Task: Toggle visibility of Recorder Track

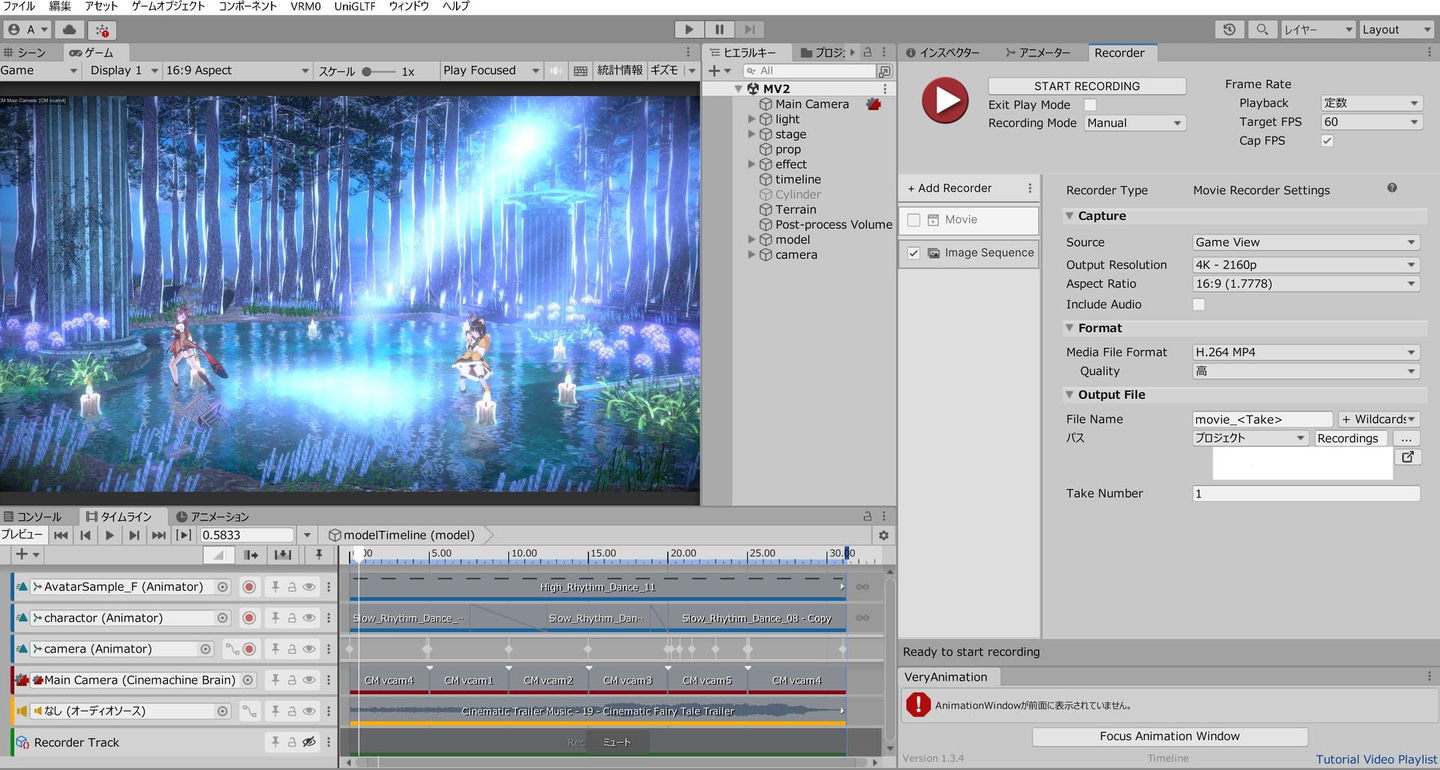Action: (x=309, y=742)
